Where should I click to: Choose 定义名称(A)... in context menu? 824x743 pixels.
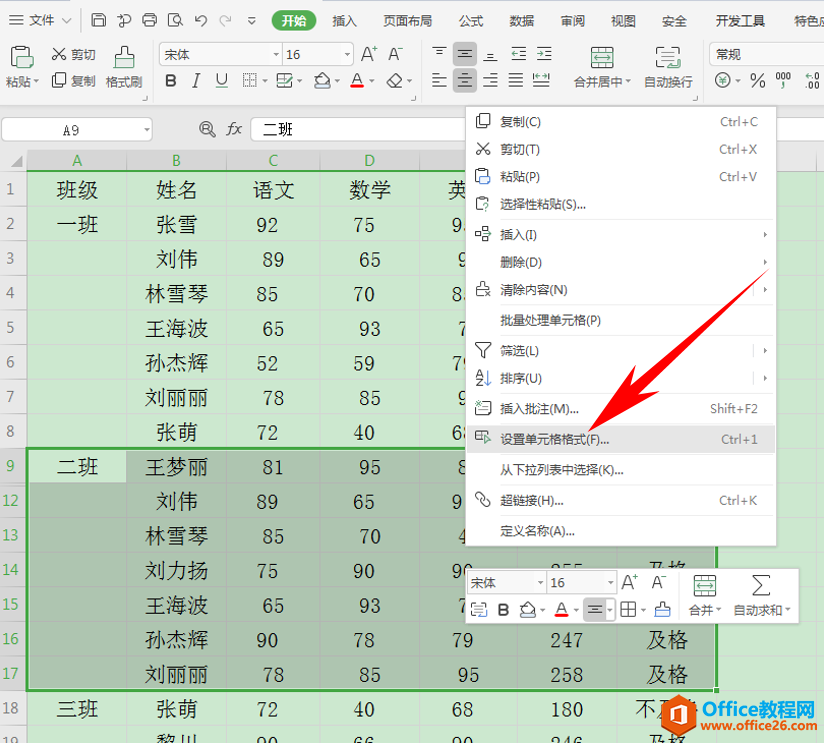pyautogui.click(x=620, y=531)
